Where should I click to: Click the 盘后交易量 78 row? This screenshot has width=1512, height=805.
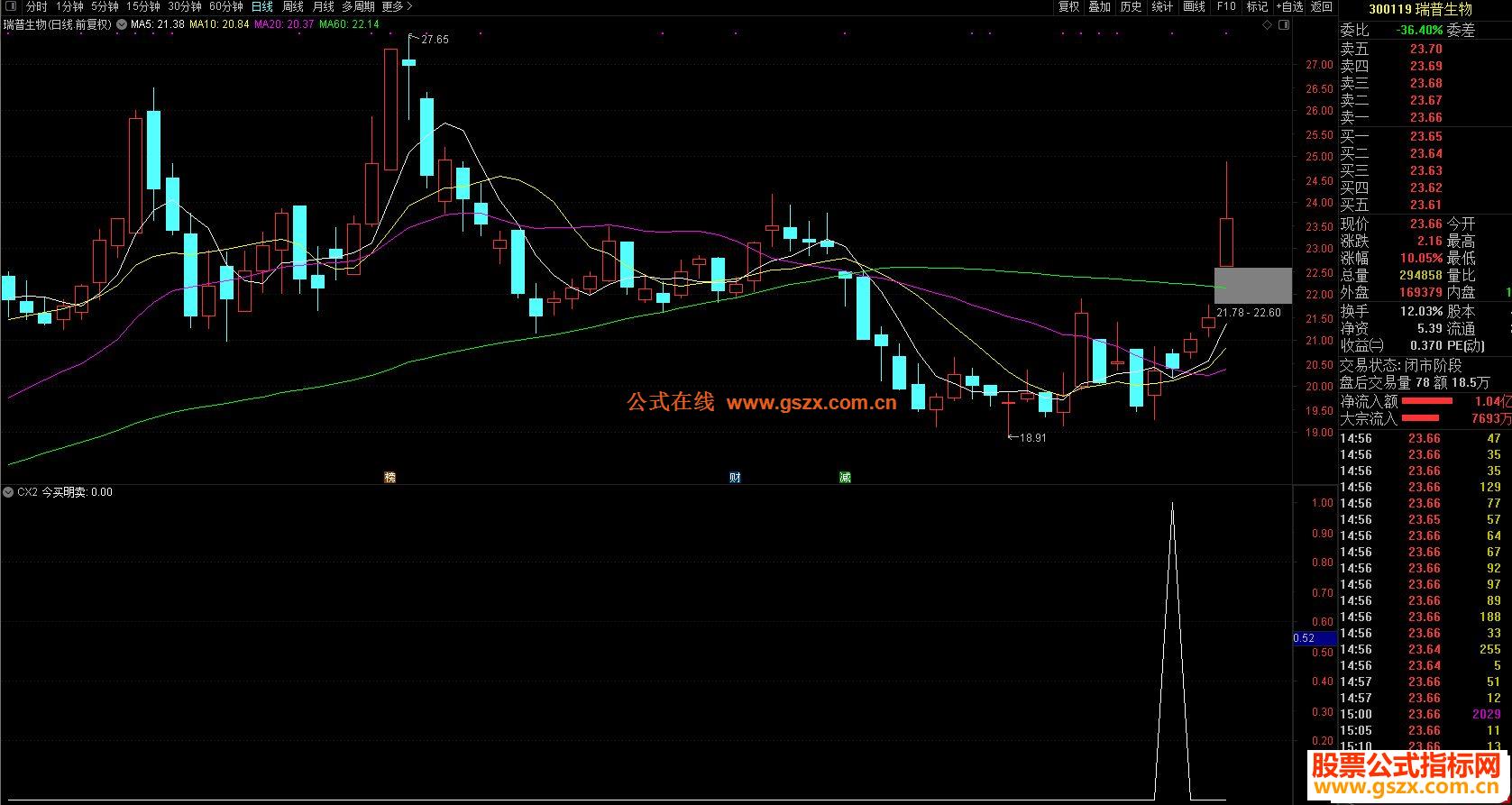click(1415, 382)
